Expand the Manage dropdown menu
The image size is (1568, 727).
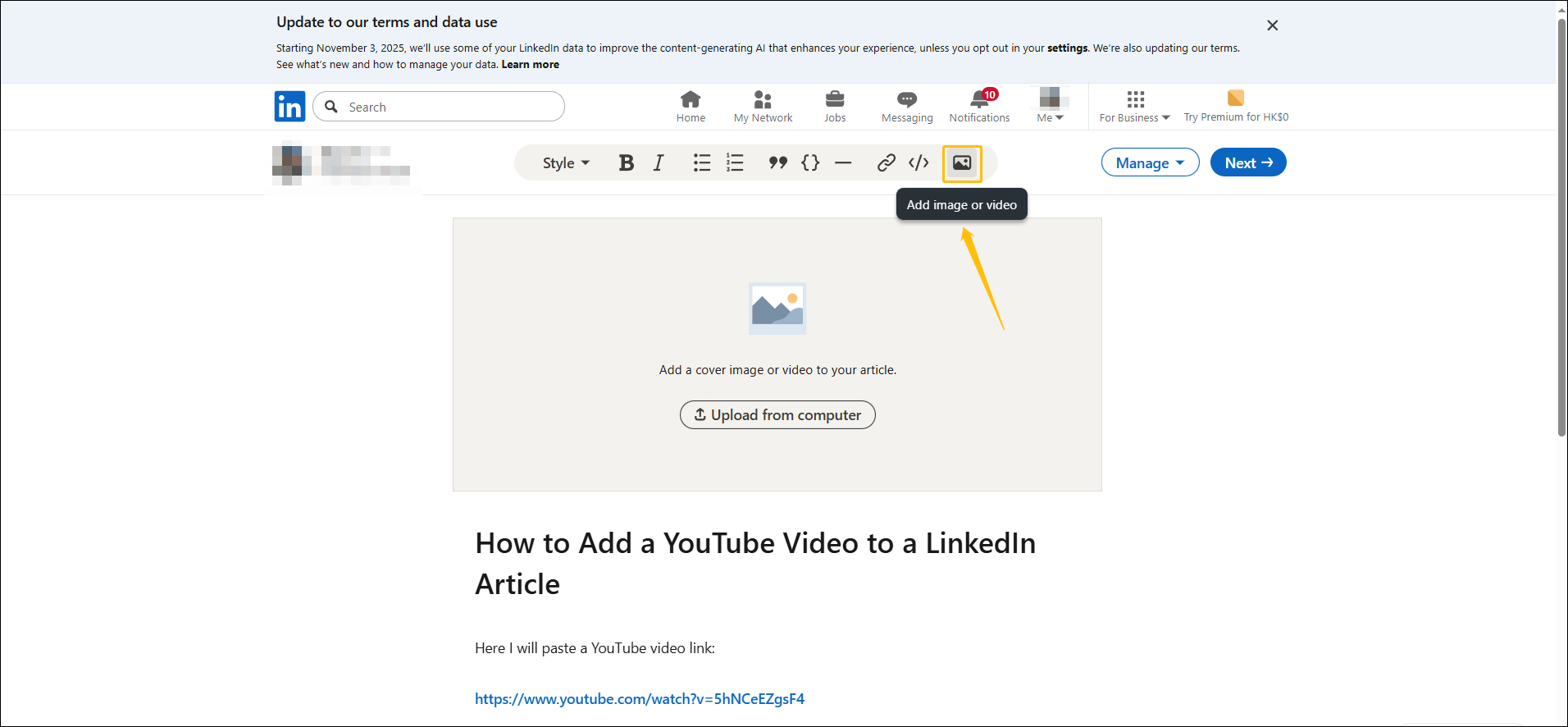1150,162
